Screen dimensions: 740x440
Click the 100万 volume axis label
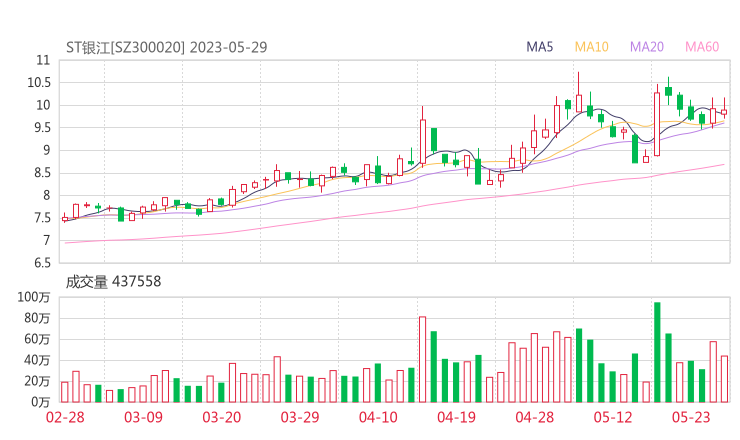33,297
